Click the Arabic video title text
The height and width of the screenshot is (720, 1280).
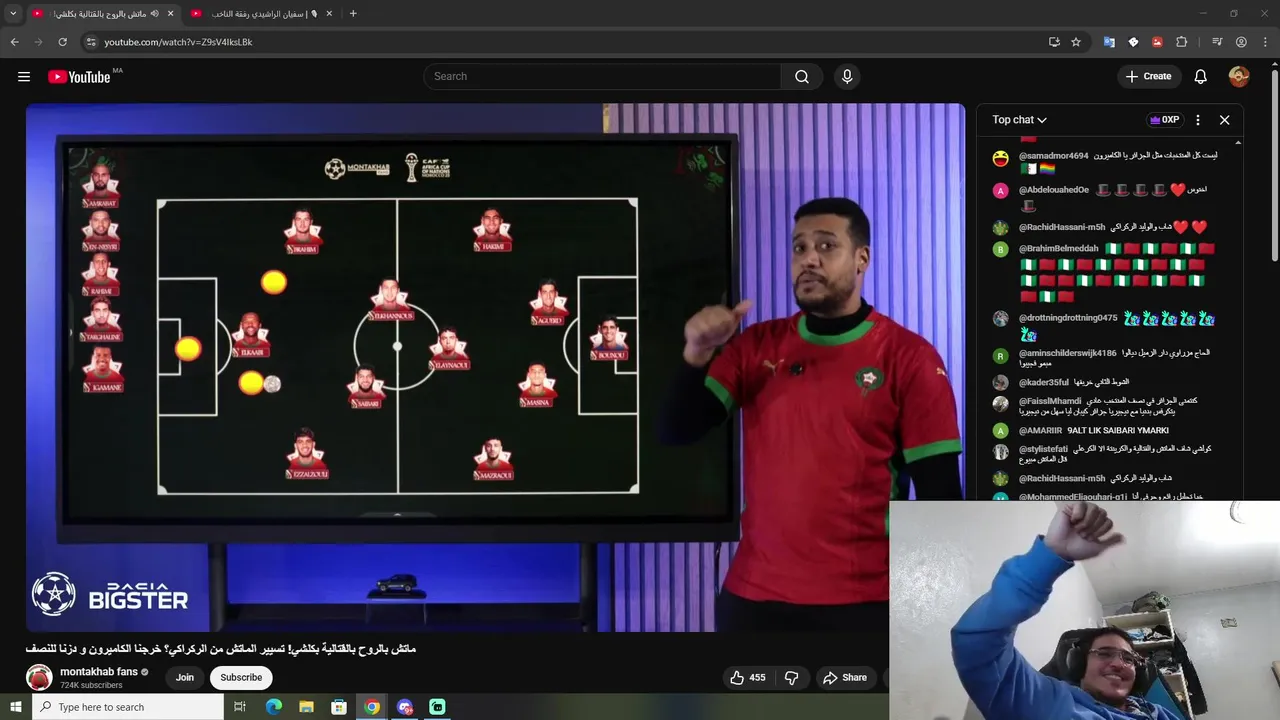pos(221,649)
